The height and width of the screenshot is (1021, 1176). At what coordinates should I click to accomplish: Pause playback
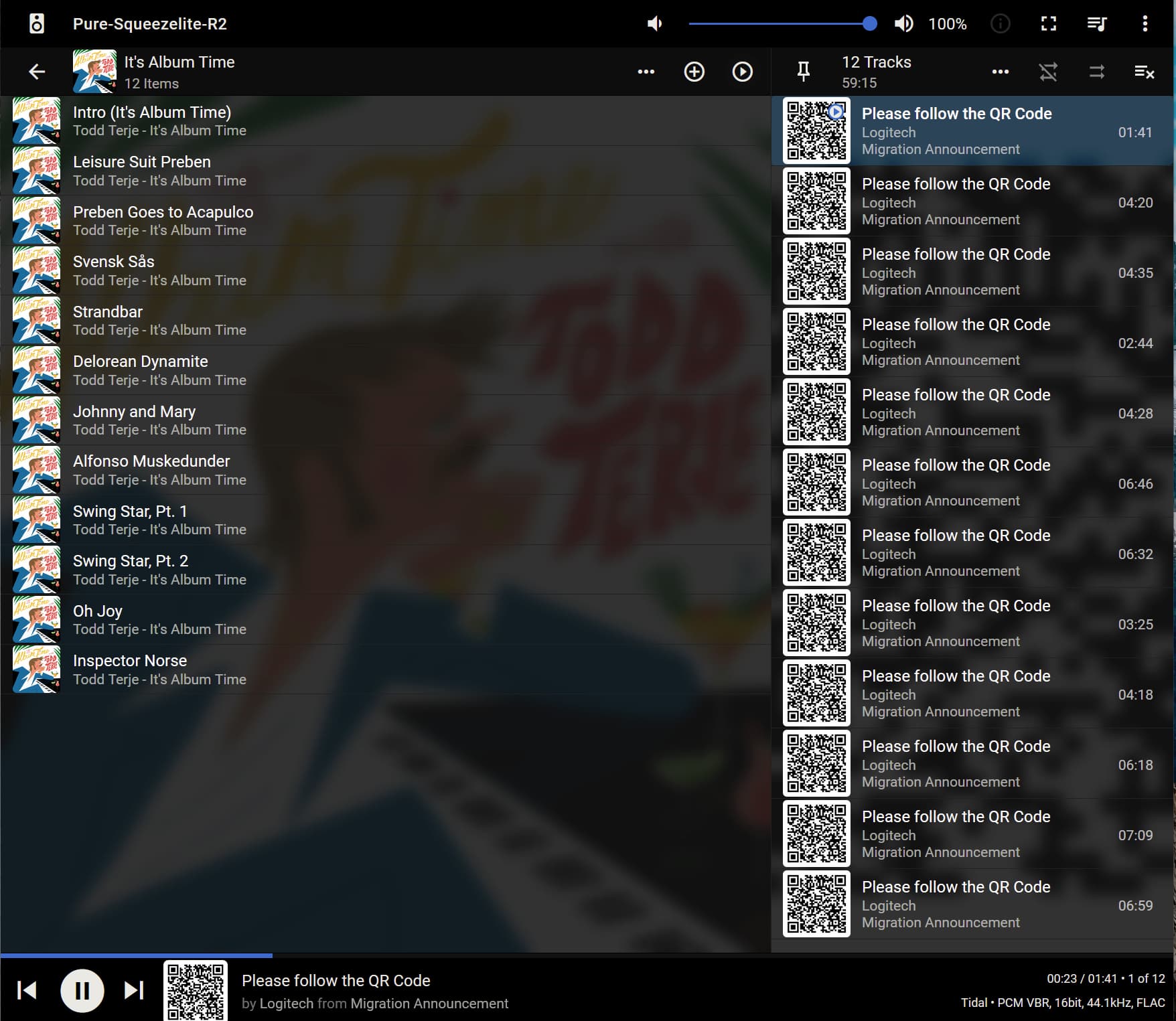(82, 990)
